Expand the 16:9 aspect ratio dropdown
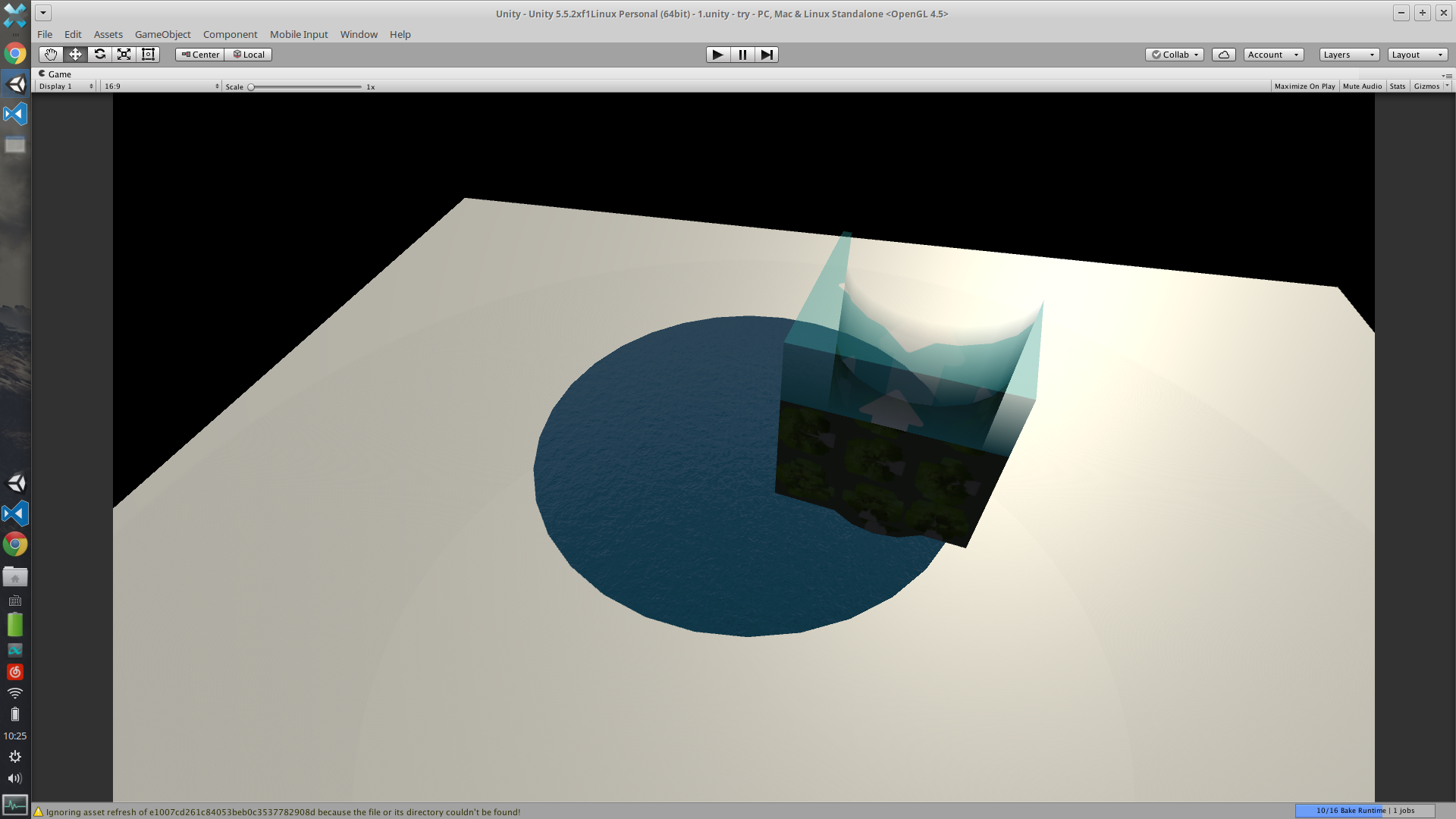The width and height of the screenshot is (1456, 819). point(162,86)
